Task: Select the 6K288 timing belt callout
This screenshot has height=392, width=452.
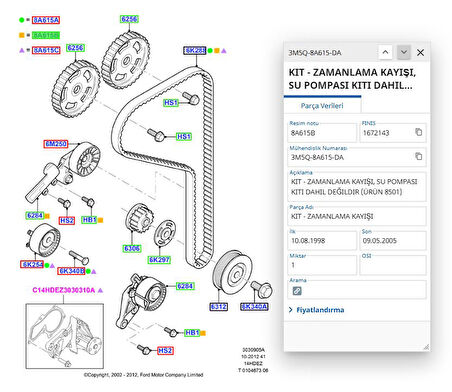Action: (195, 50)
